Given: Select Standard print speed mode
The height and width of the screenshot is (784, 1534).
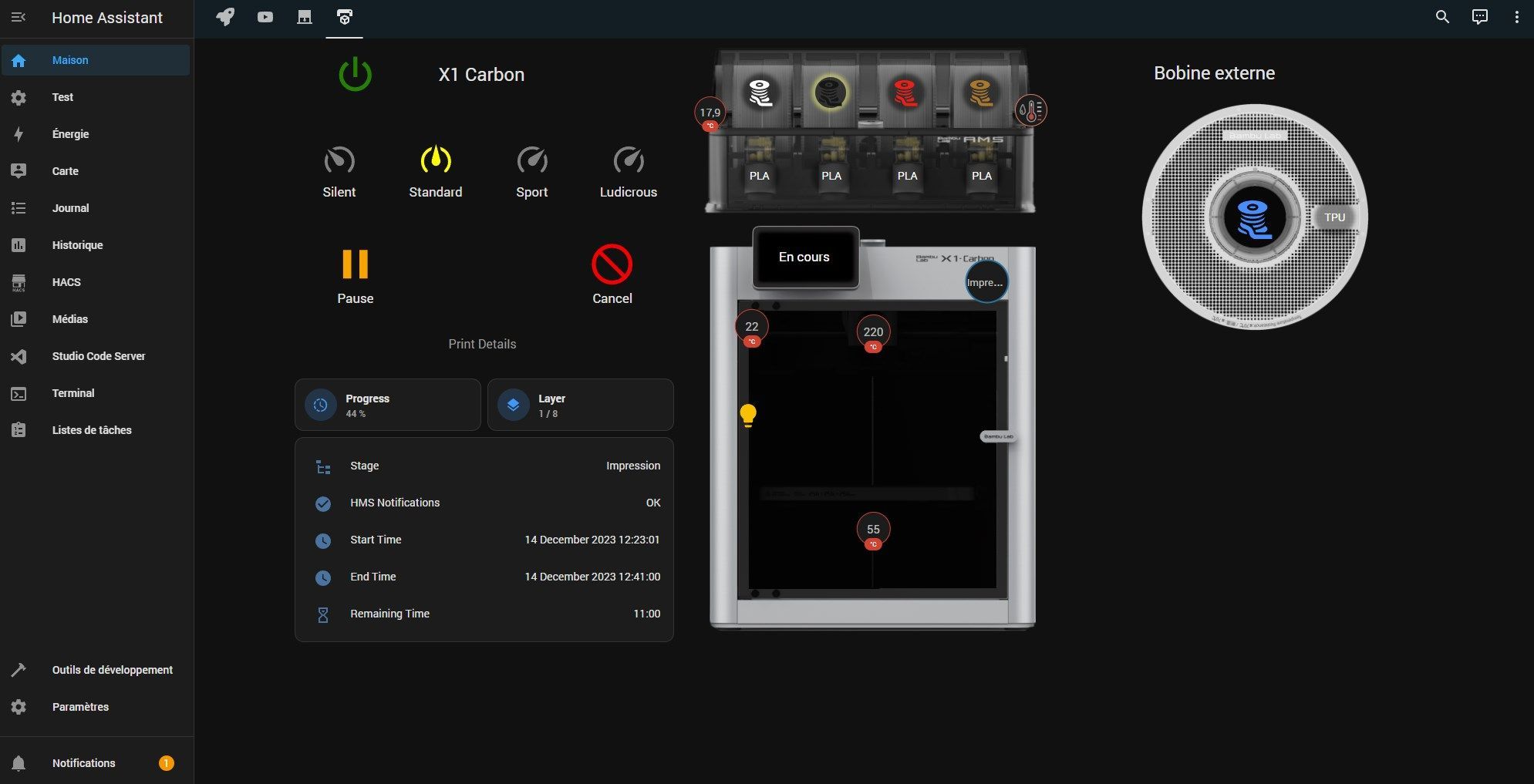Looking at the screenshot, I should click(436, 173).
